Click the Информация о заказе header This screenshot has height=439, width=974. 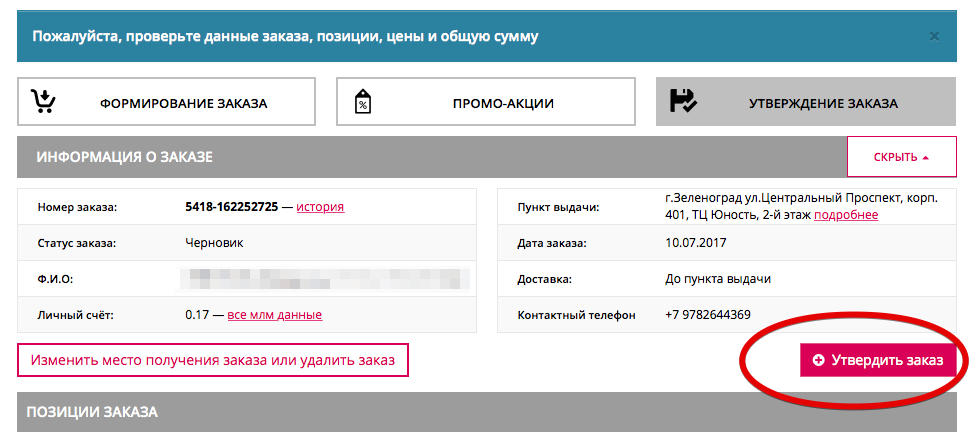point(125,157)
